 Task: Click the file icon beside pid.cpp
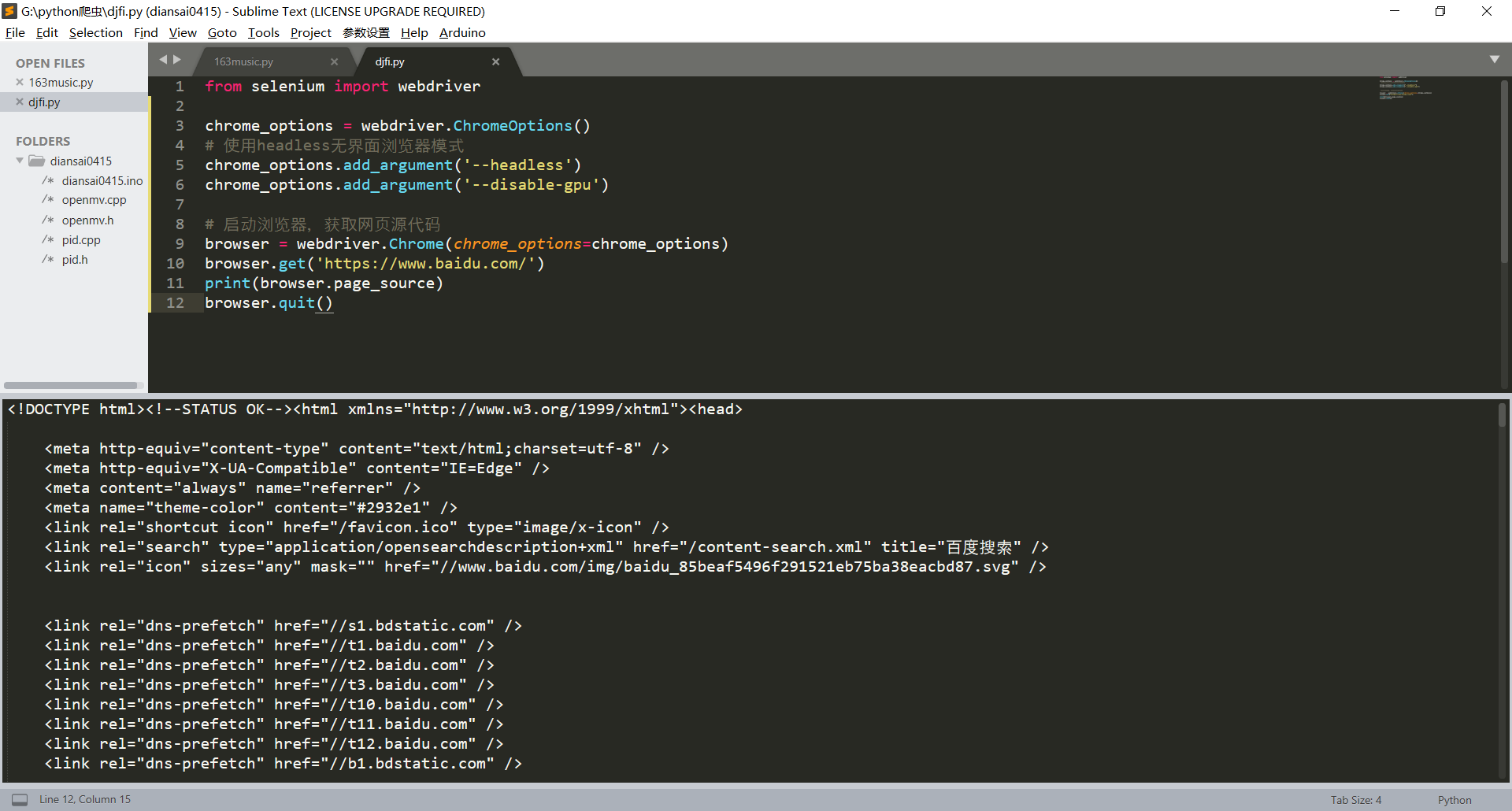(48, 239)
